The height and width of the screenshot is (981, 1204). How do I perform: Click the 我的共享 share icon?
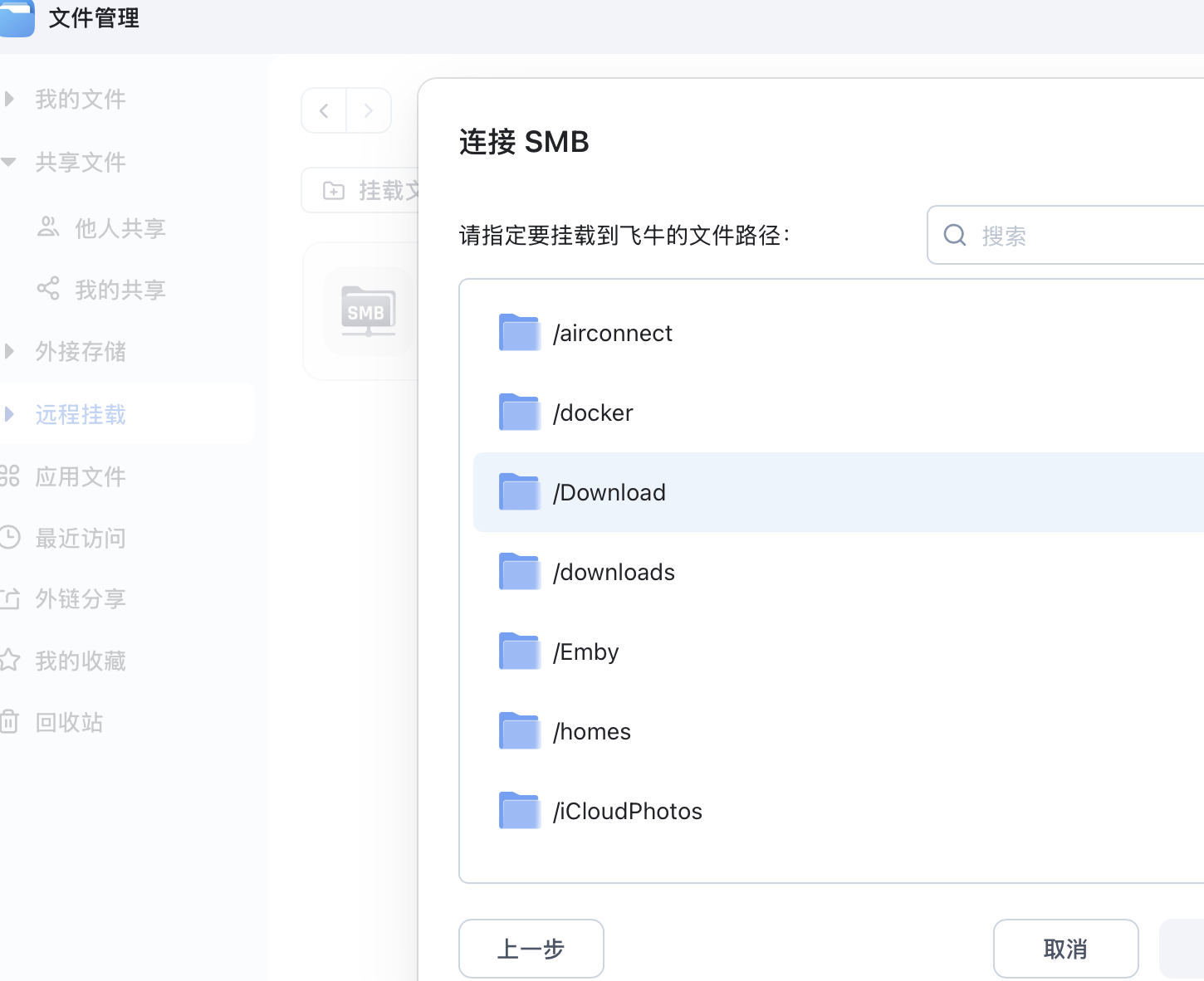[x=48, y=288]
